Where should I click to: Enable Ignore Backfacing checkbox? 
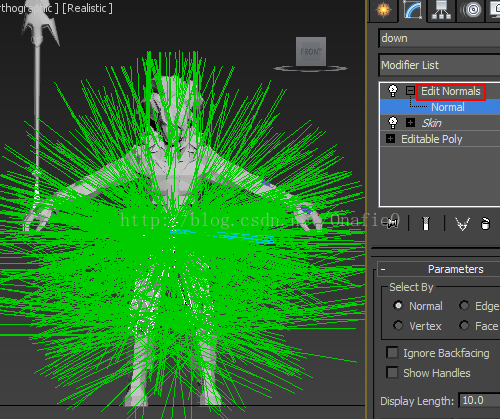392,353
